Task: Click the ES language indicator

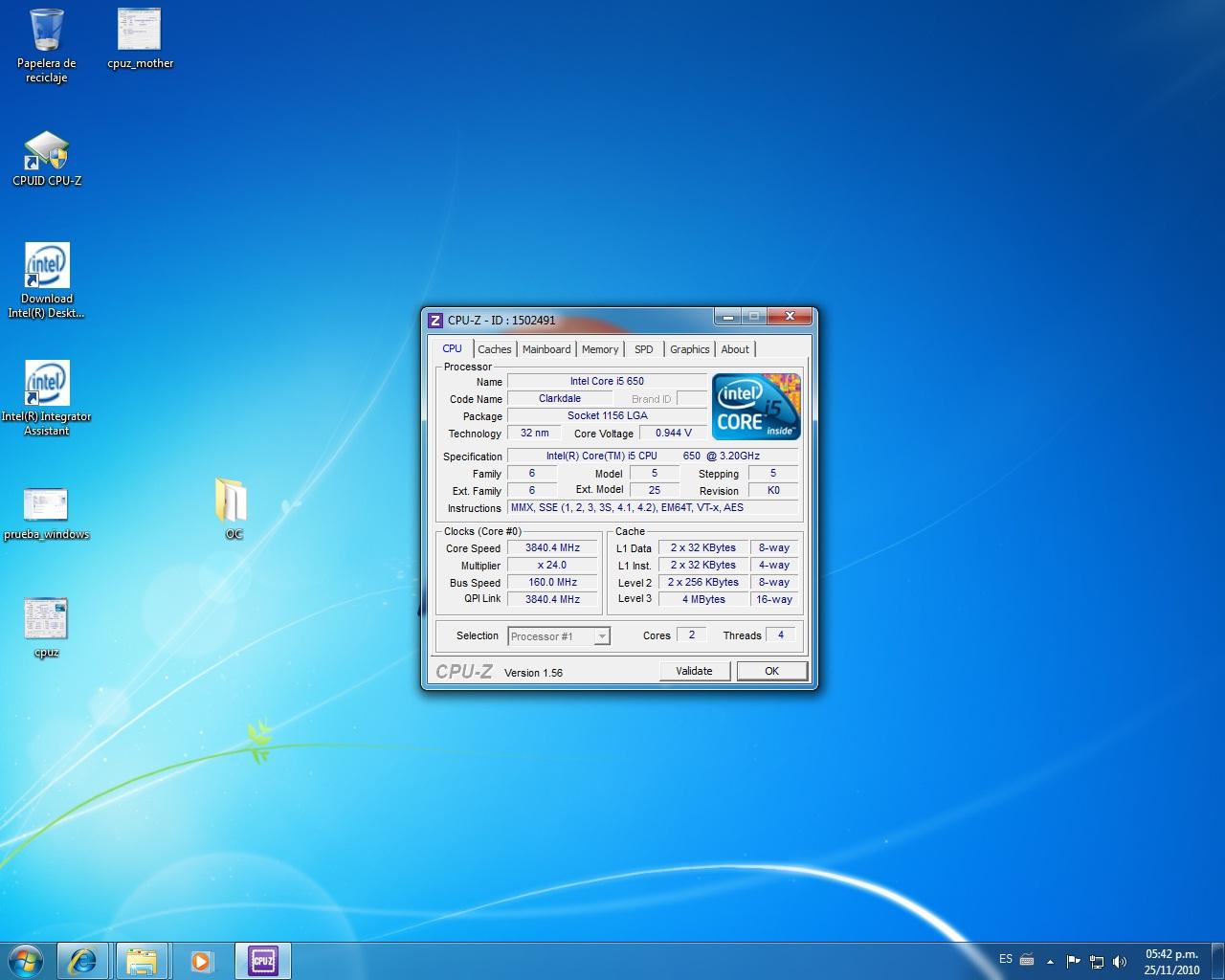Action: coord(1006,959)
